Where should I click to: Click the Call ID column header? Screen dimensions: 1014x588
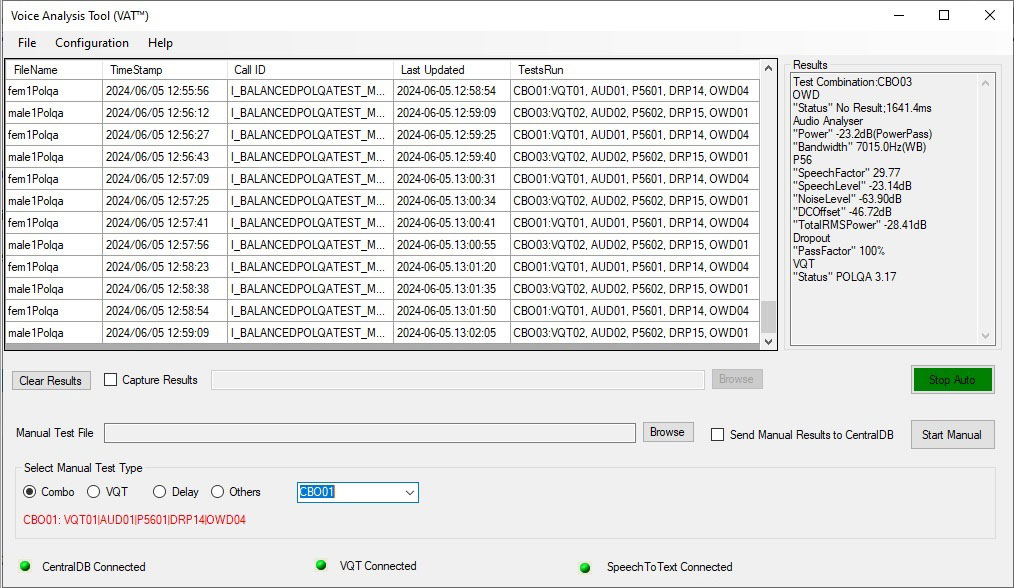[x=310, y=70]
